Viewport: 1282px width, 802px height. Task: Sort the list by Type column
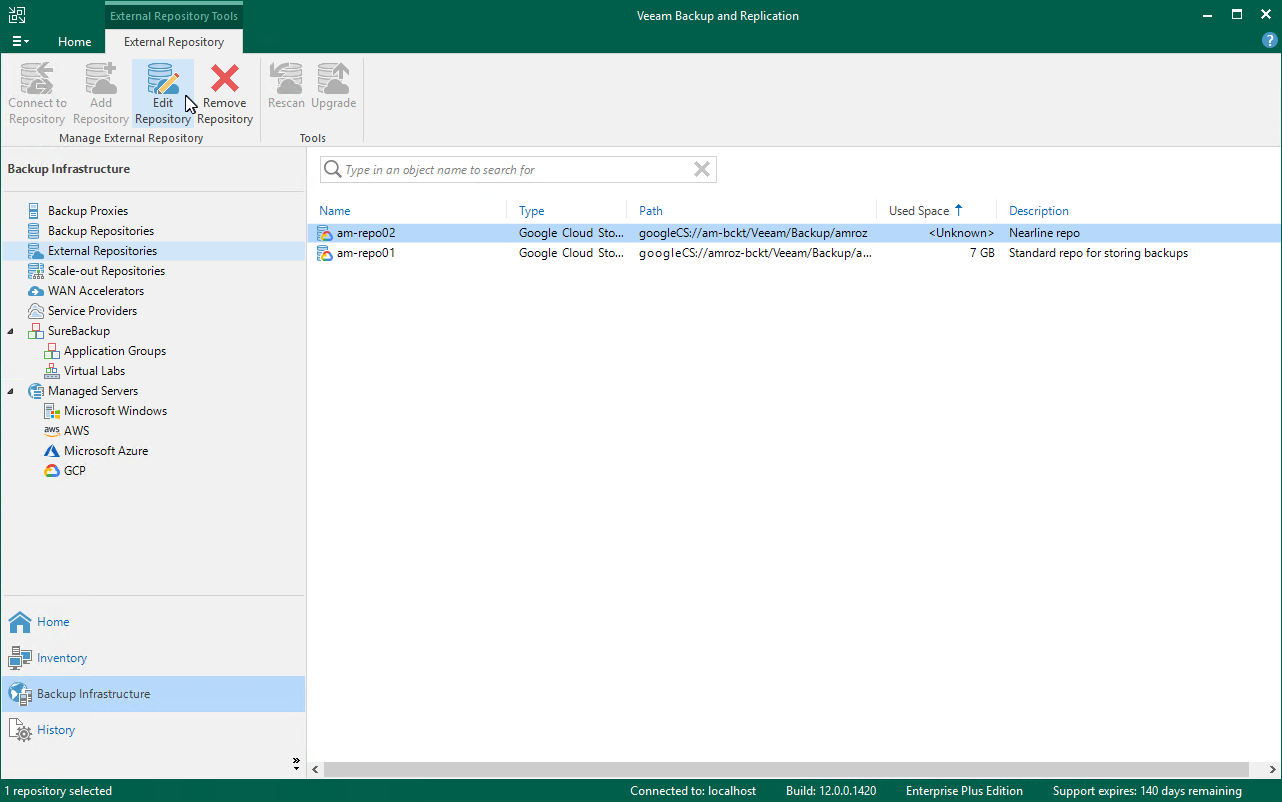(x=531, y=211)
